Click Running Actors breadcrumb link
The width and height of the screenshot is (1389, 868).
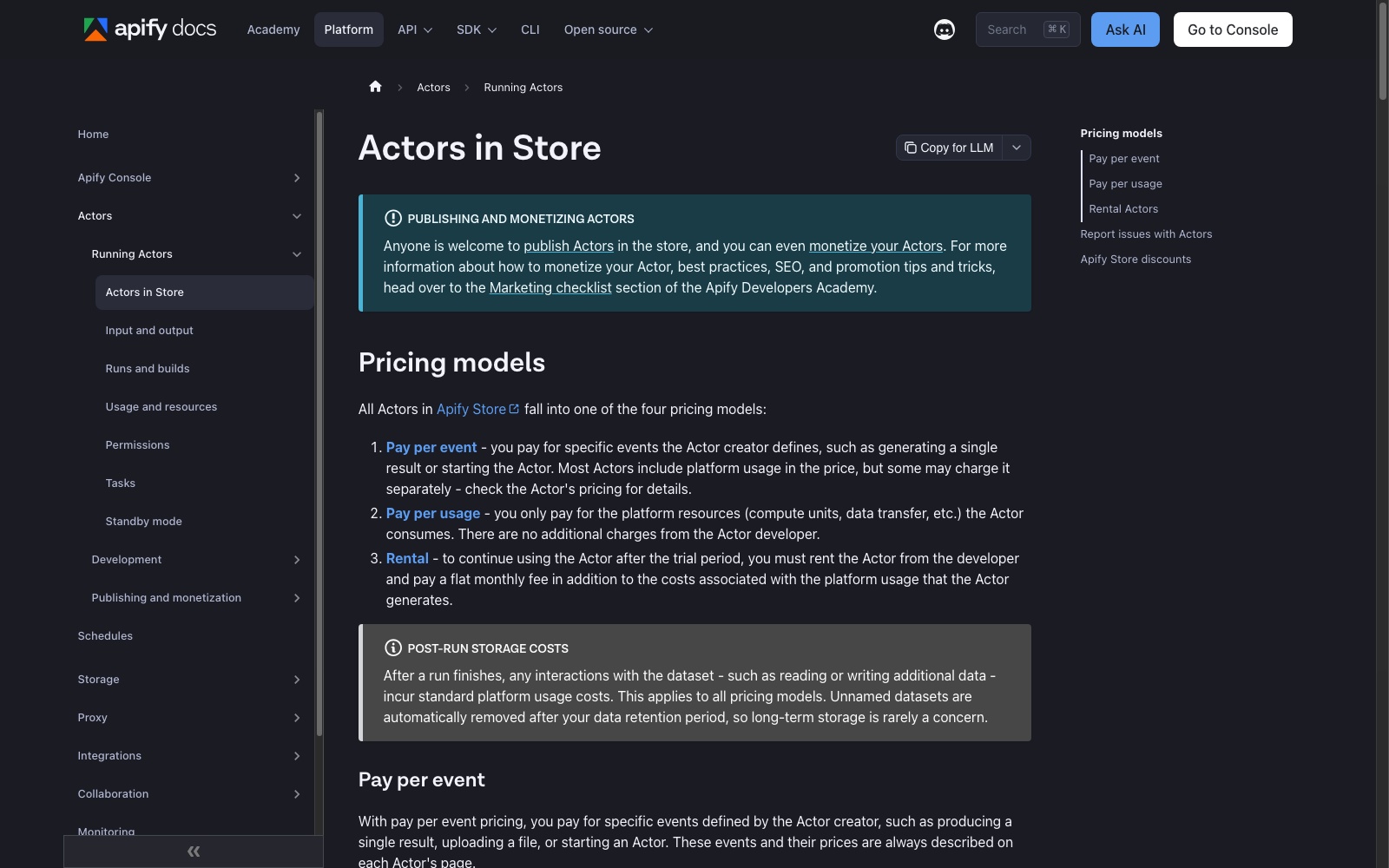click(x=523, y=88)
